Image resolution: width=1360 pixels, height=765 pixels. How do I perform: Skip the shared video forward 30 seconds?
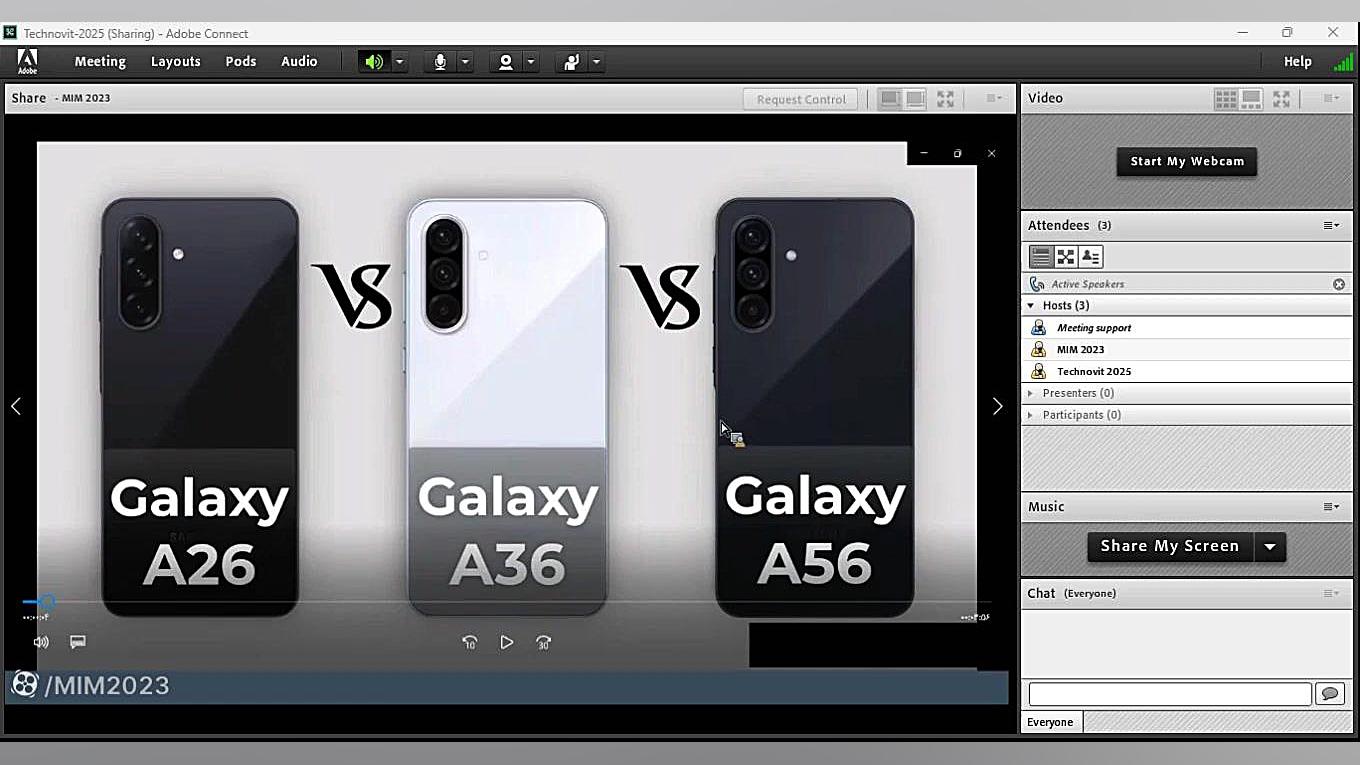click(543, 642)
